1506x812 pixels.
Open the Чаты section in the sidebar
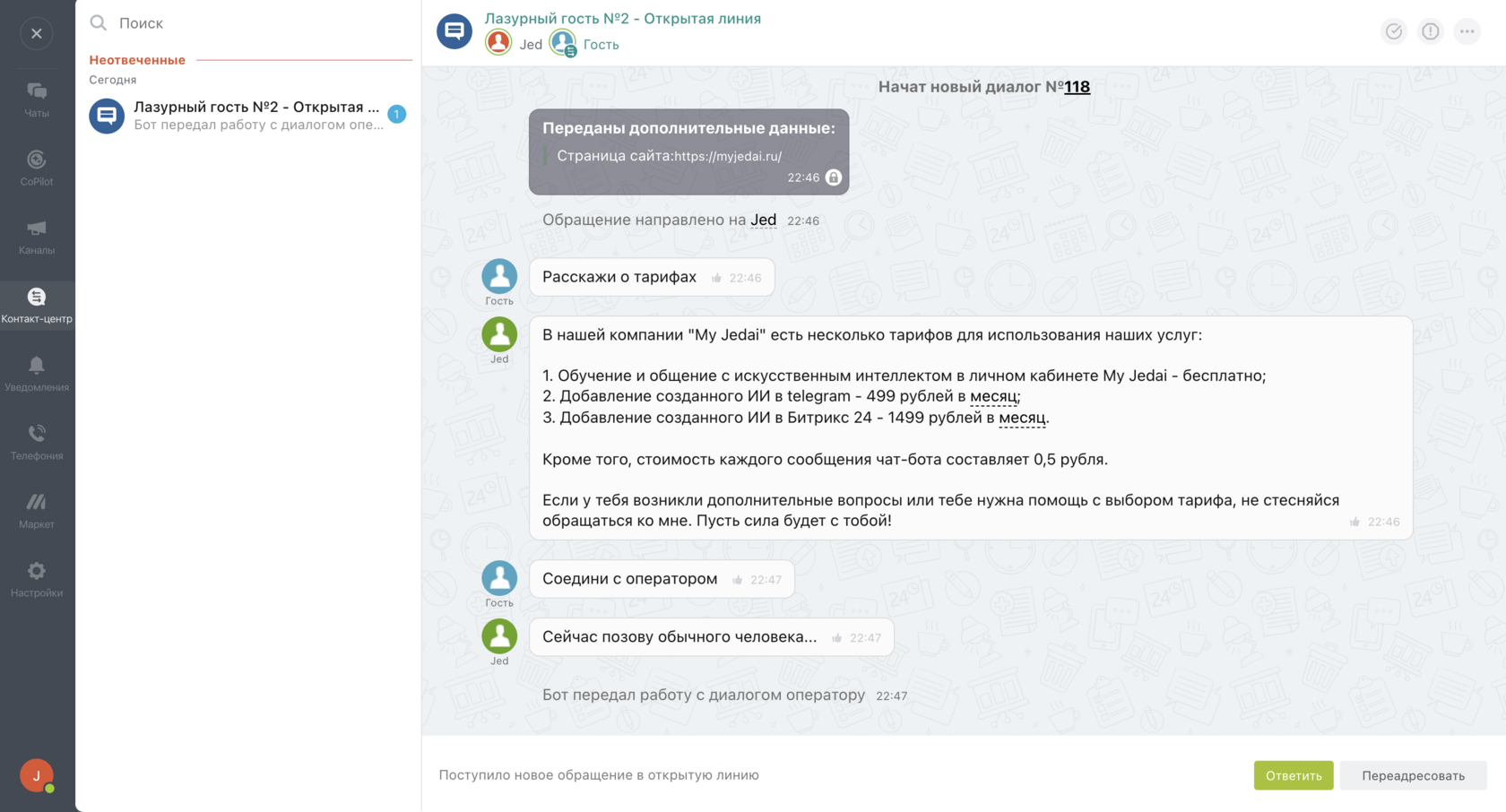(x=37, y=99)
